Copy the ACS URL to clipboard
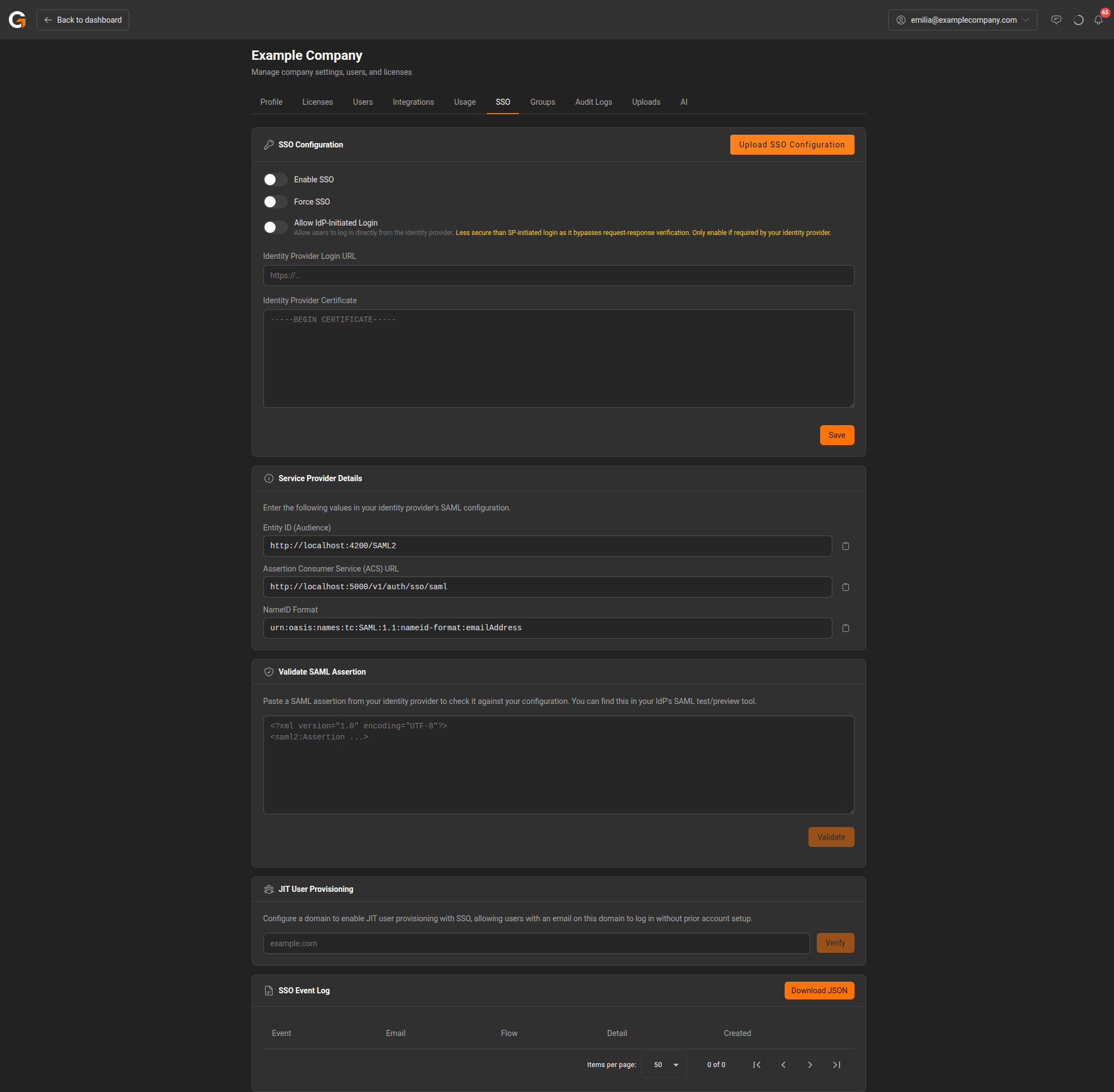This screenshot has width=1114, height=1092. (x=845, y=586)
